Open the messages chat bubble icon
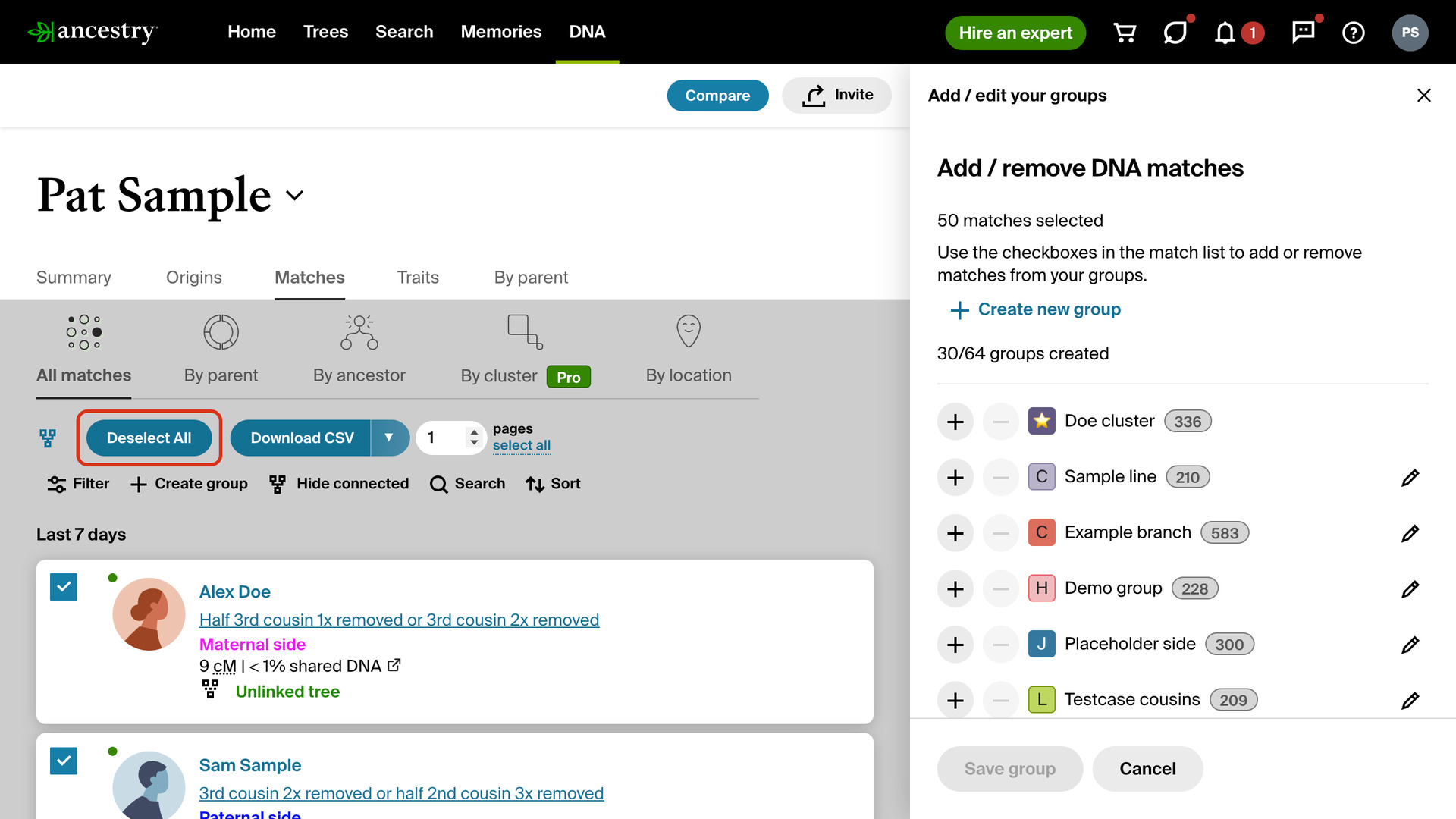Screen dimensions: 1456x819 click(x=1175, y=33)
